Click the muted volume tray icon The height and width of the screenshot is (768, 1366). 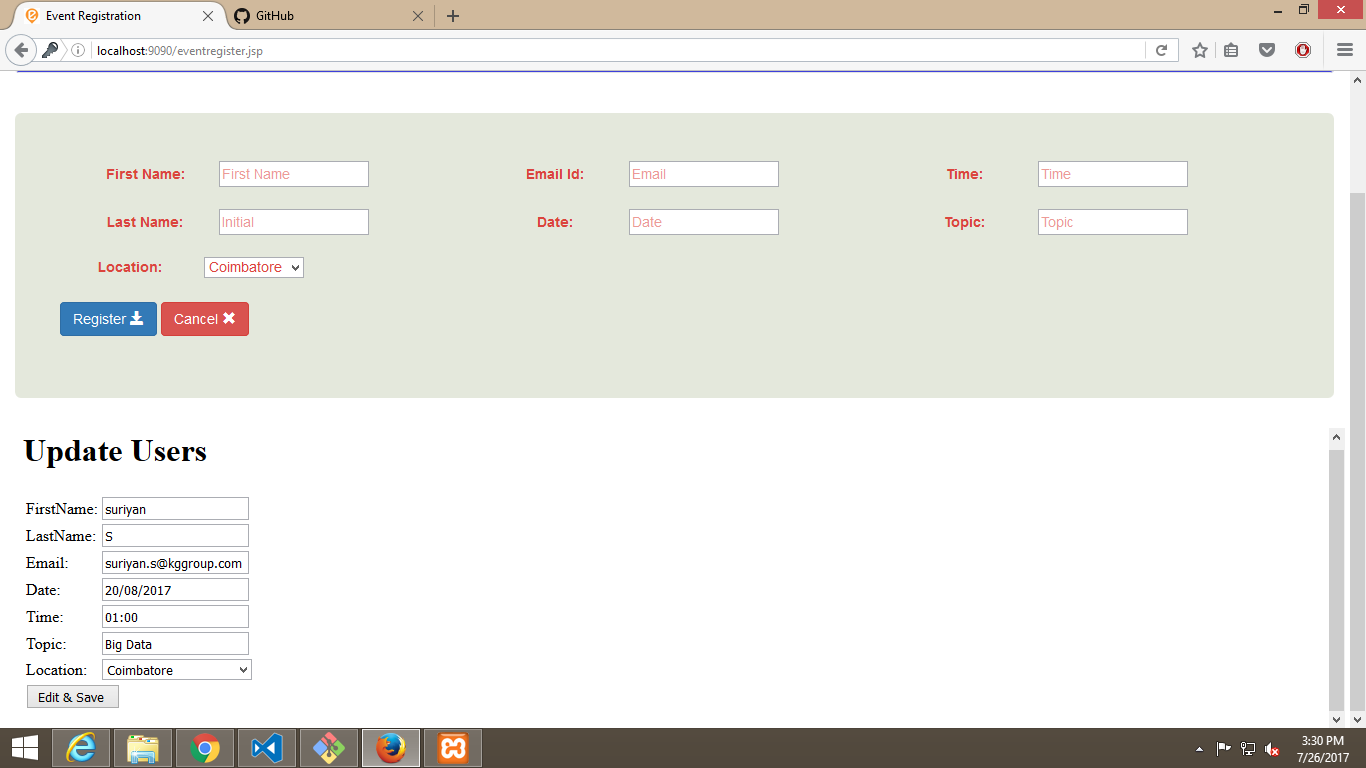click(1273, 749)
